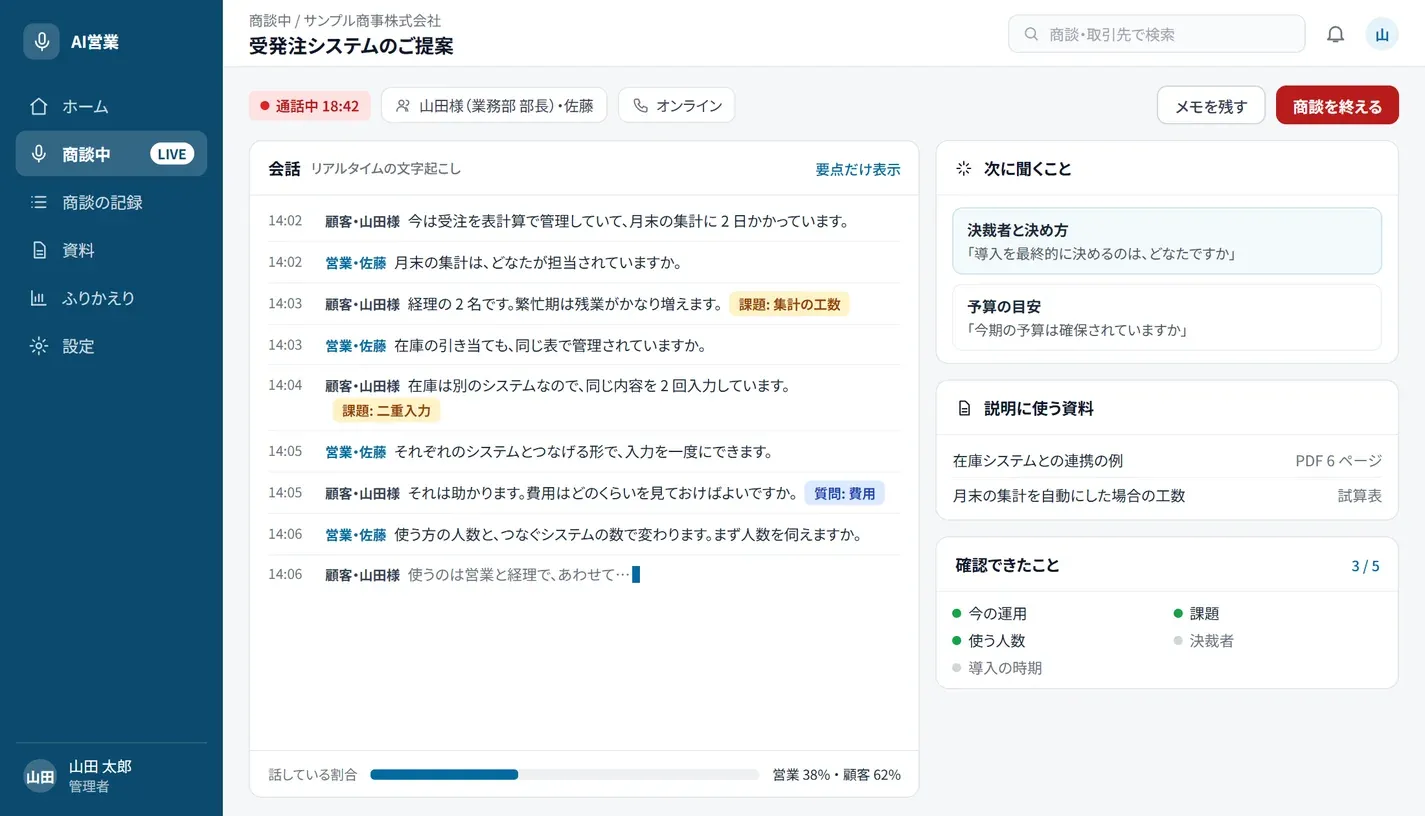
Task: Click the magnifier icon in search box
Action: tap(1031, 34)
